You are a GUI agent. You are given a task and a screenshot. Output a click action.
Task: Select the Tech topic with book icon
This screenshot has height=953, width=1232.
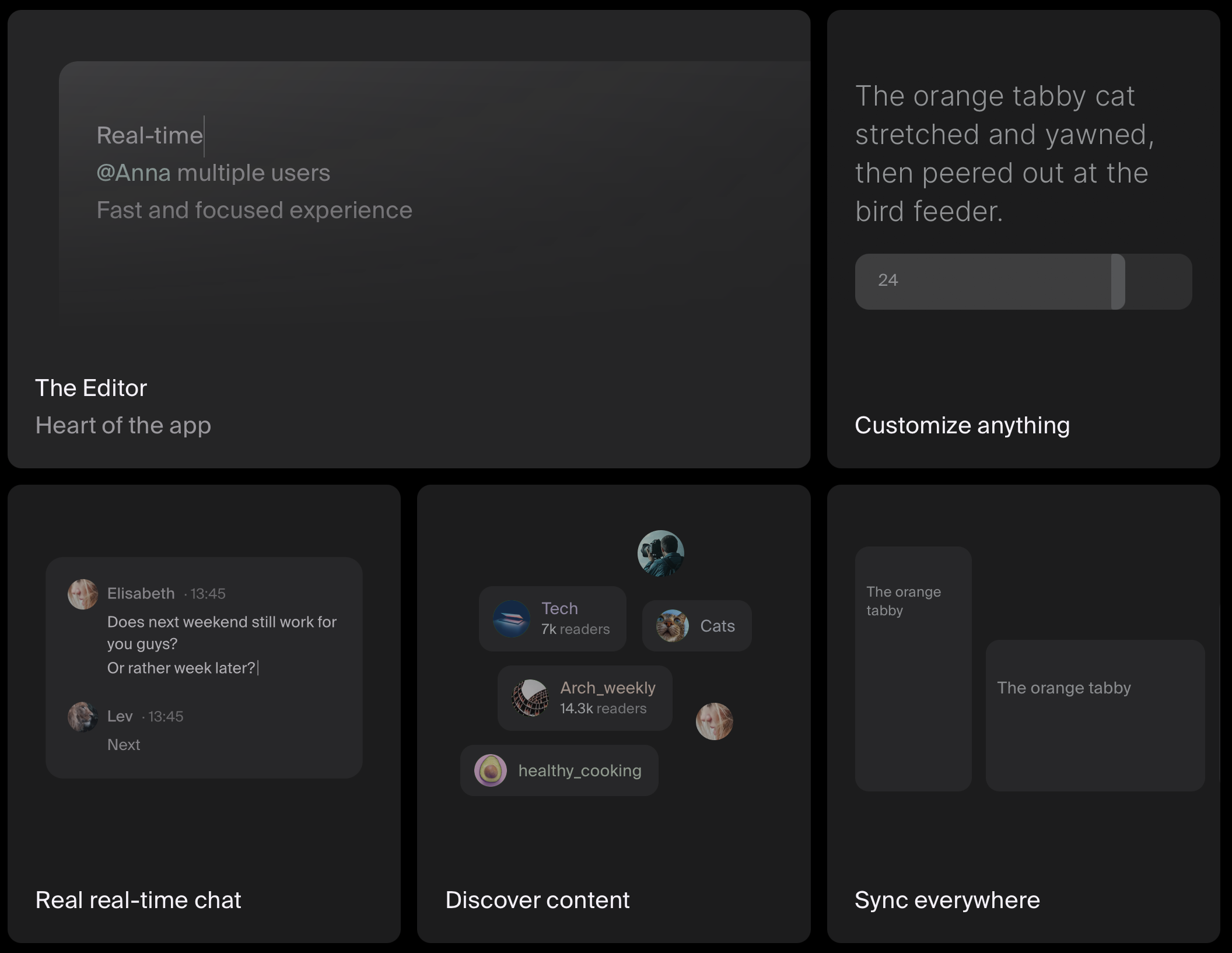coord(512,618)
